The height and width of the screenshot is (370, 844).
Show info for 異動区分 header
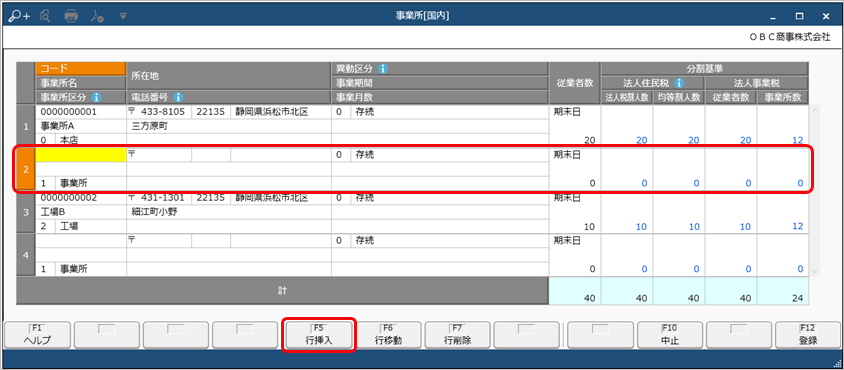coord(383,69)
